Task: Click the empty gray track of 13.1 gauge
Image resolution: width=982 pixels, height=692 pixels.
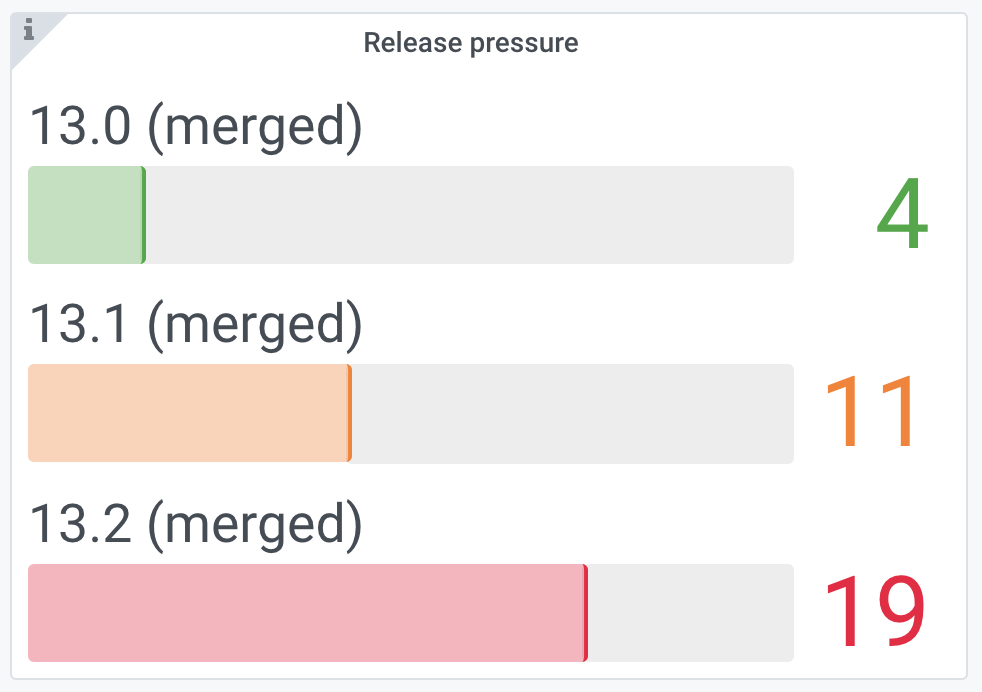Action: [x=573, y=413]
